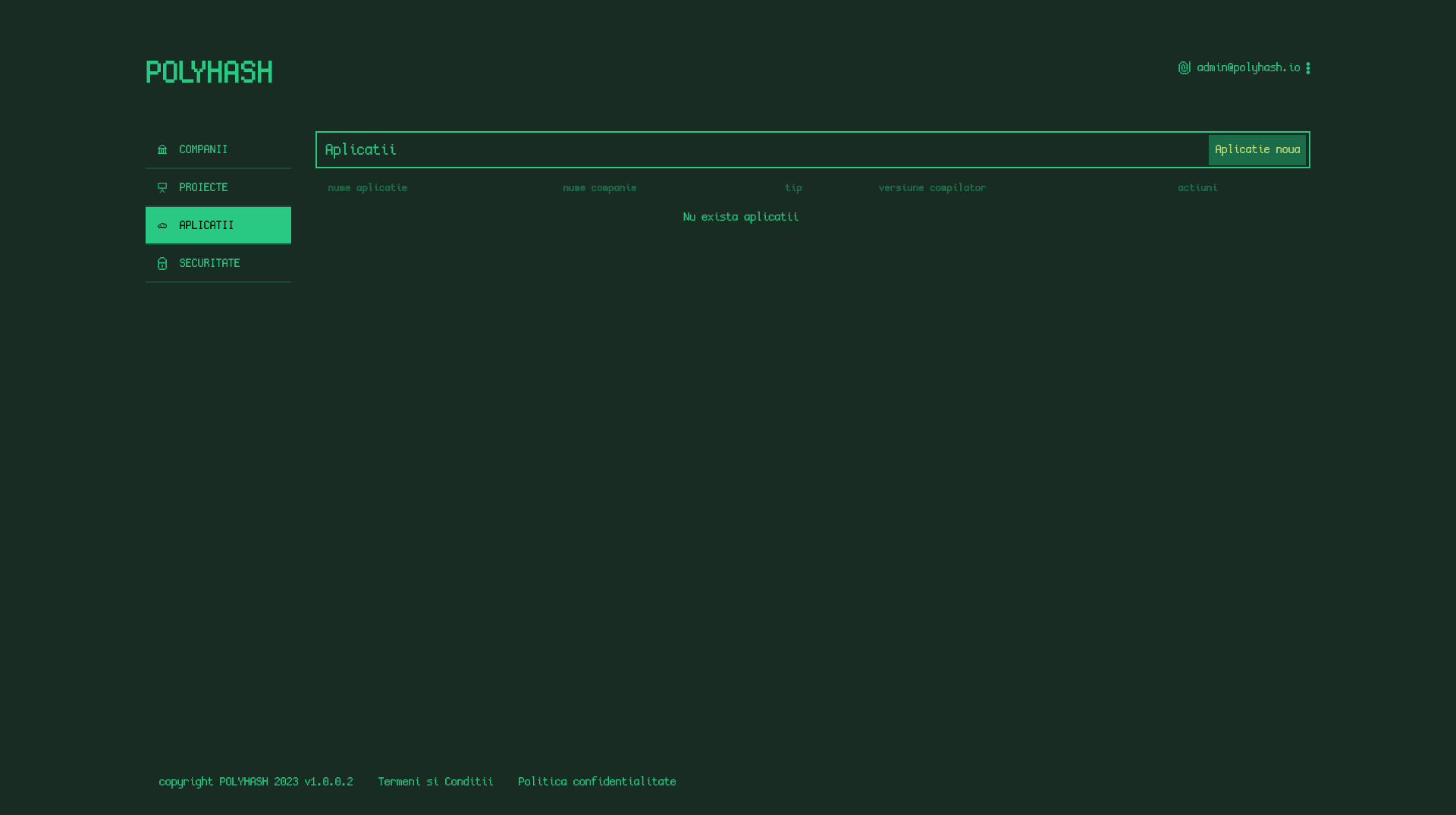Viewport: 1456px width, 815px height.
Task: Click the admin@polyhash.io account email
Action: click(x=1248, y=67)
